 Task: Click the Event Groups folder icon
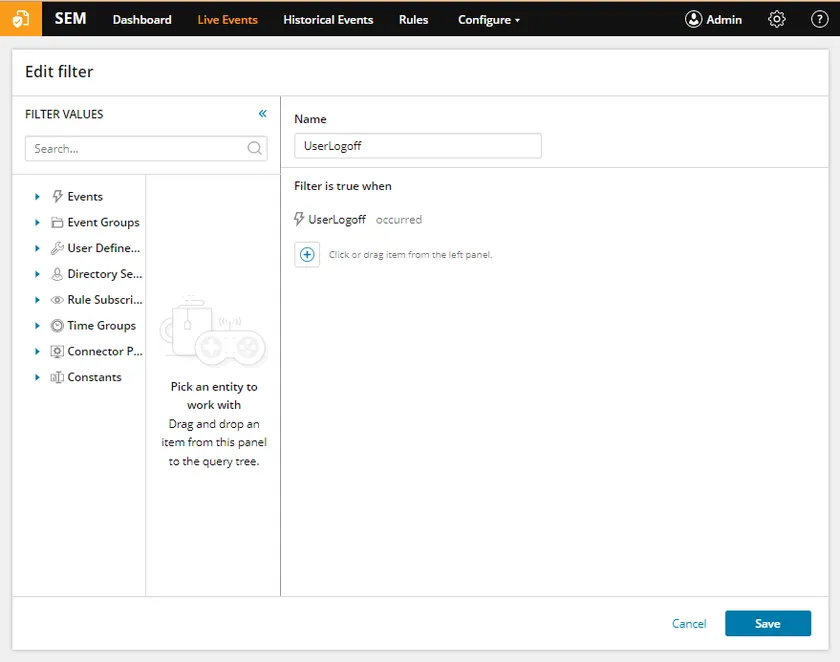57,223
